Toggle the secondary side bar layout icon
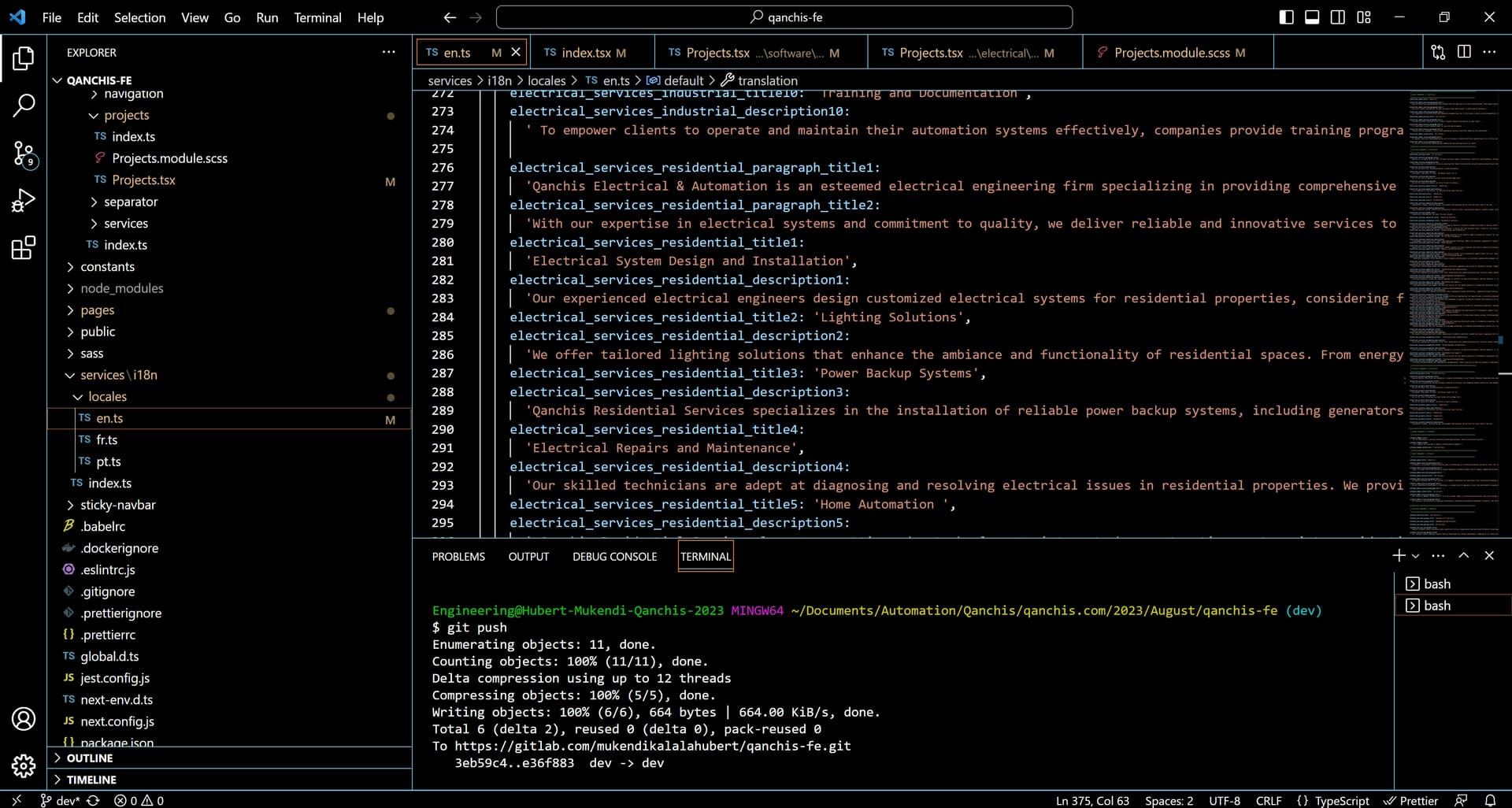1512x808 pixels. [x=1338, y=17]
